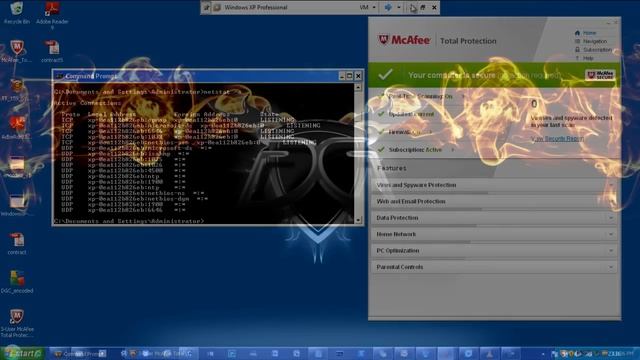Click the system tray clock
This screenshot has width=640, height=360.
(x=620, y=354)
